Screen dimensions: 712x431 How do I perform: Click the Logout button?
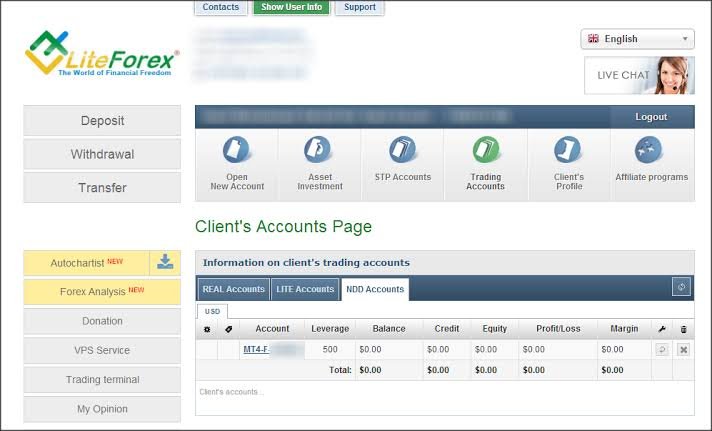[x=651, y=117]
